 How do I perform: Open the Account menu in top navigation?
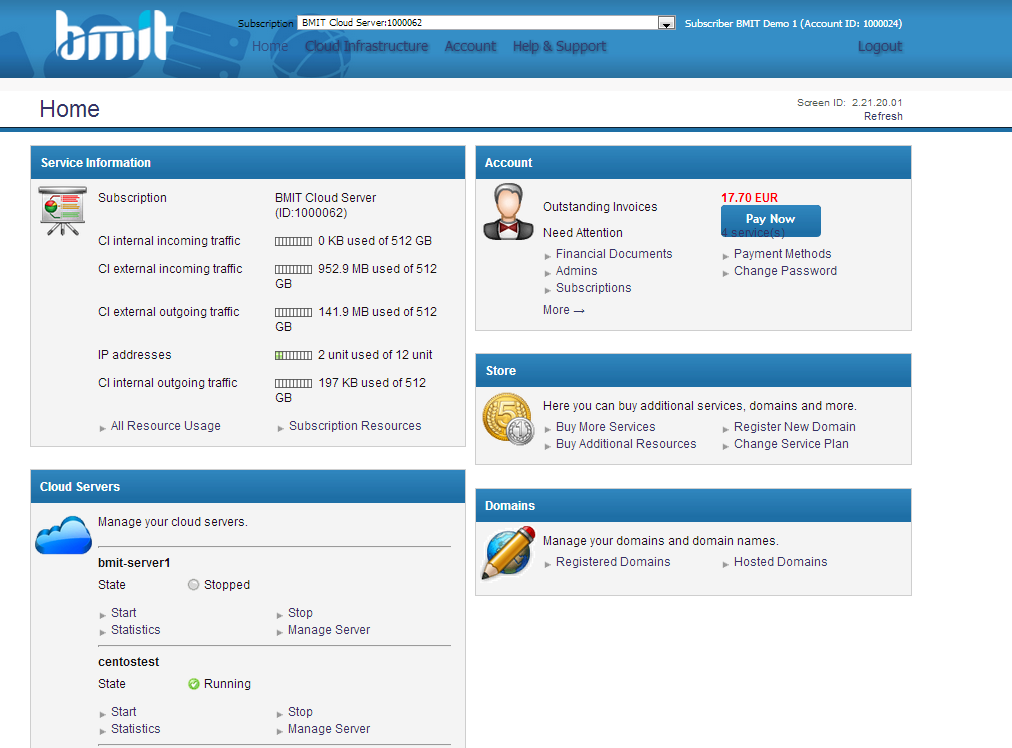coord(471,46)
